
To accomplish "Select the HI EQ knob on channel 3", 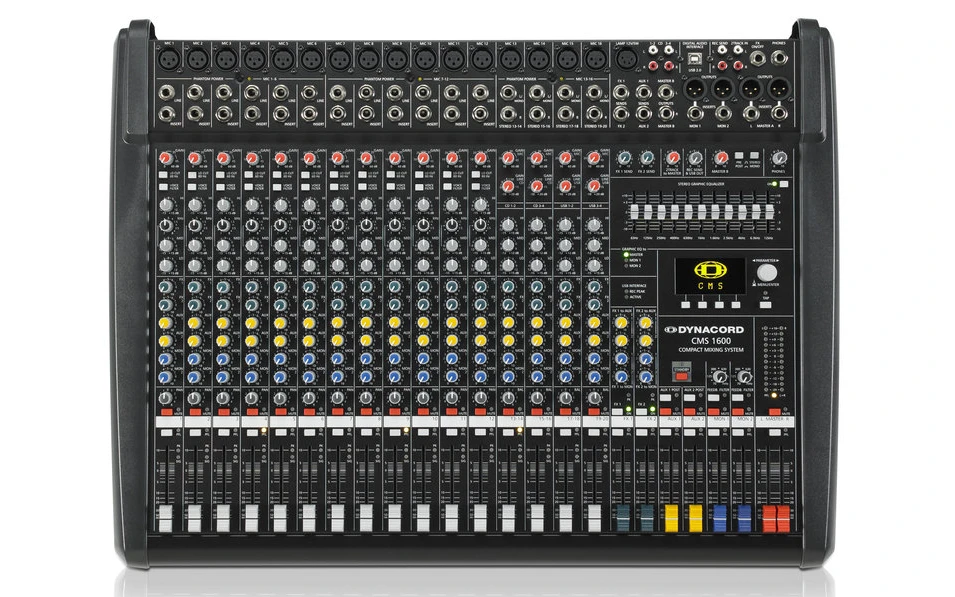I will click(221, 205).
